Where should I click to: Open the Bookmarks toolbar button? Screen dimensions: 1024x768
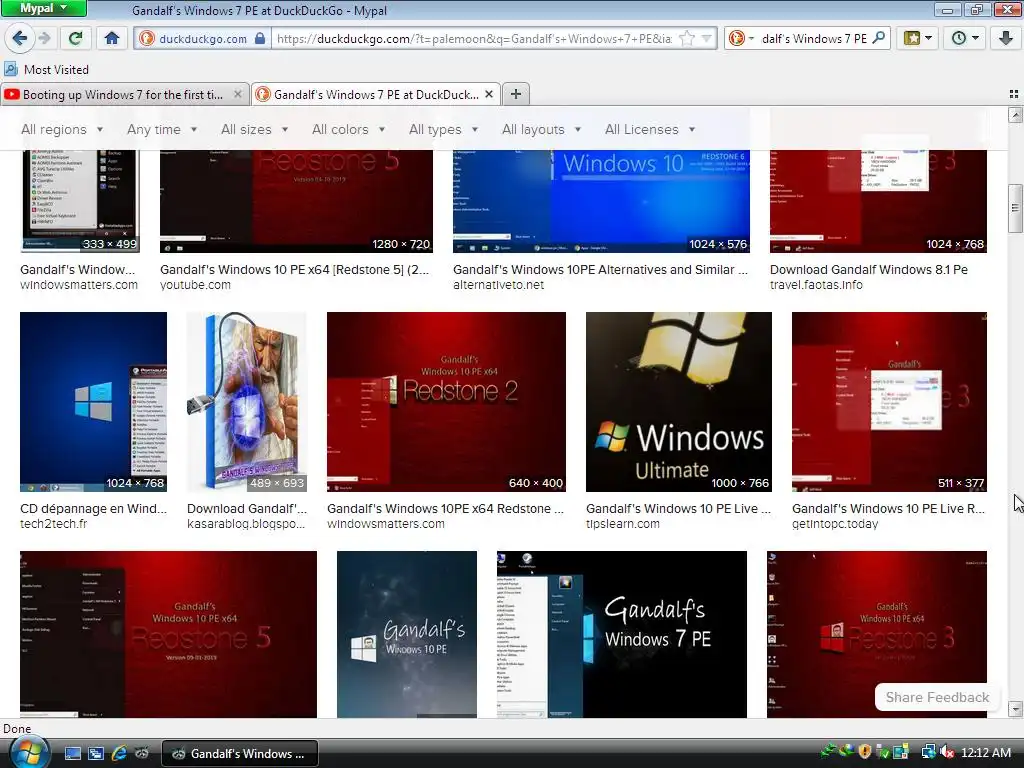pos(918,38)
